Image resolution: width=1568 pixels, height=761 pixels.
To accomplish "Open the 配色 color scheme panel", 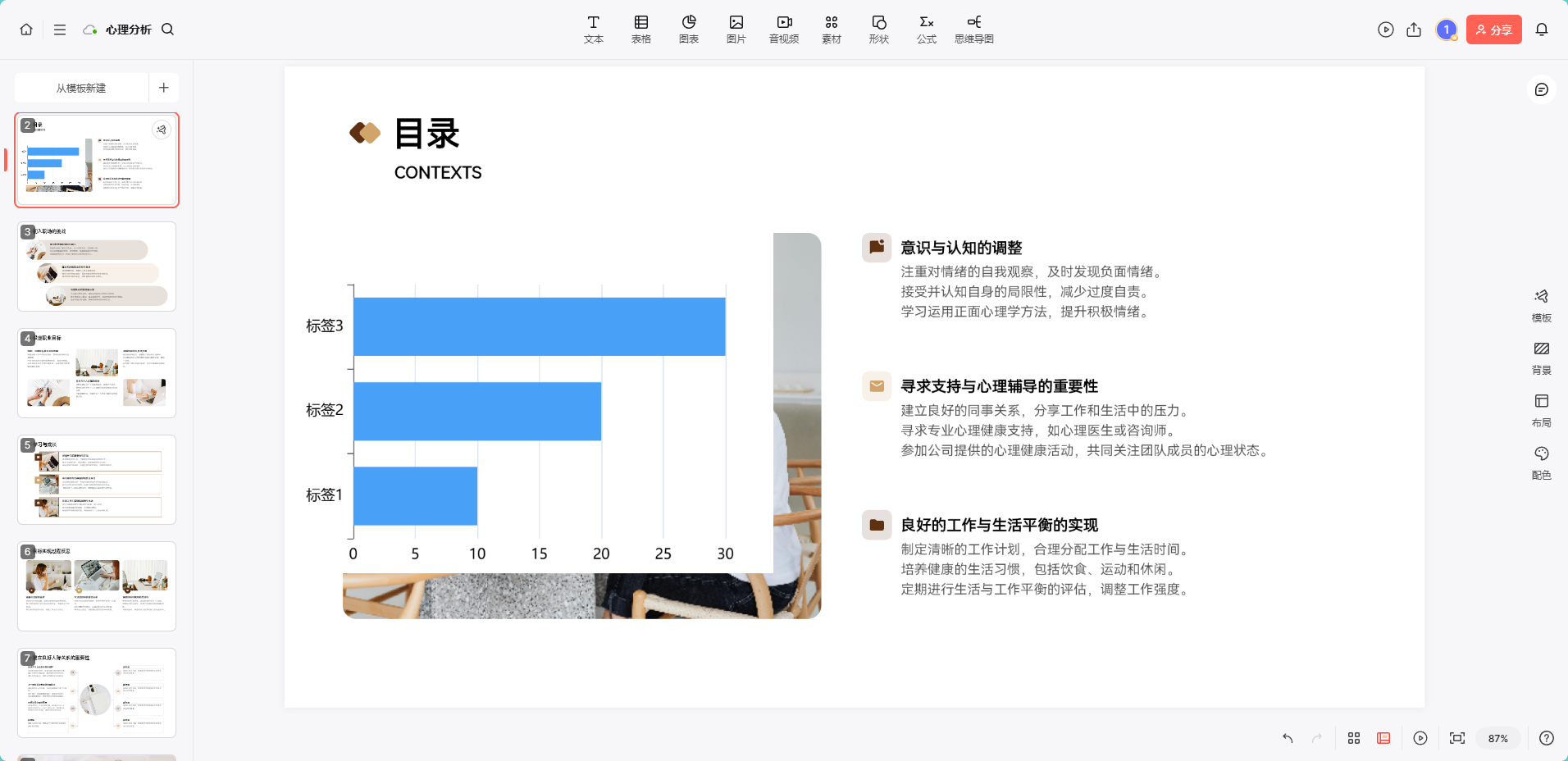I will pos(1542,463).
